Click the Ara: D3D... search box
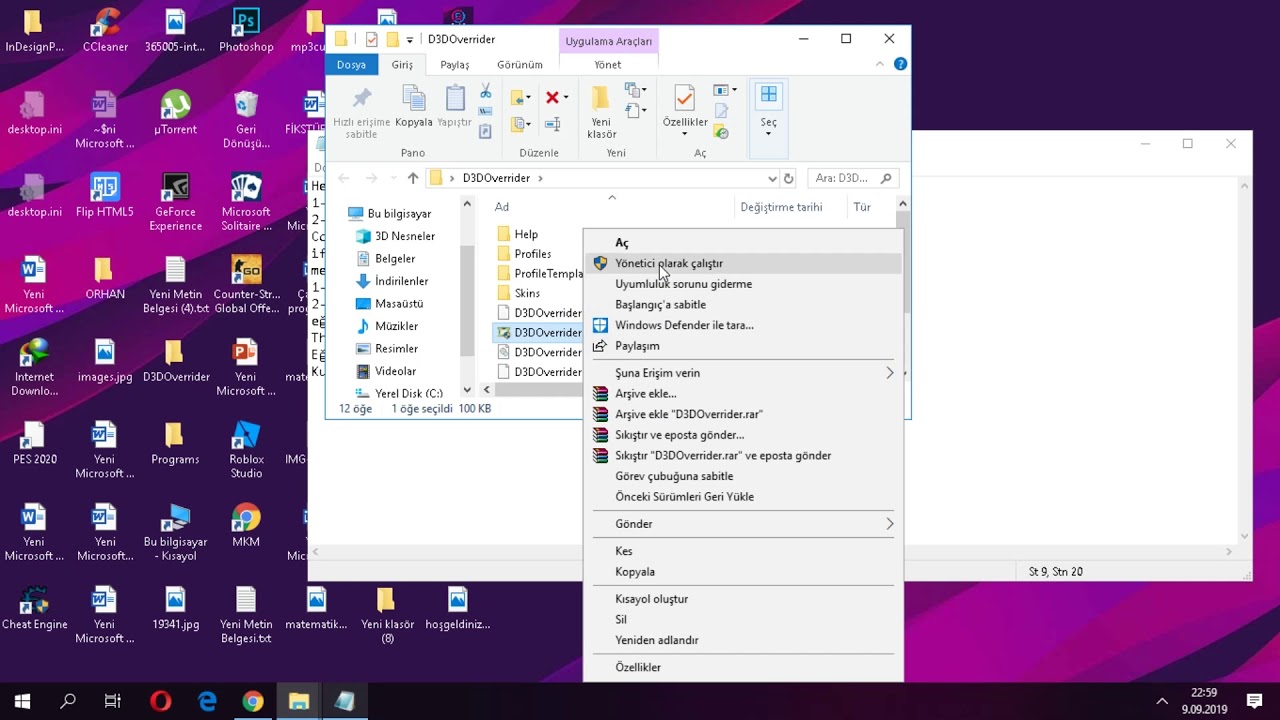 pyautogui.click(x=853, y=178)
